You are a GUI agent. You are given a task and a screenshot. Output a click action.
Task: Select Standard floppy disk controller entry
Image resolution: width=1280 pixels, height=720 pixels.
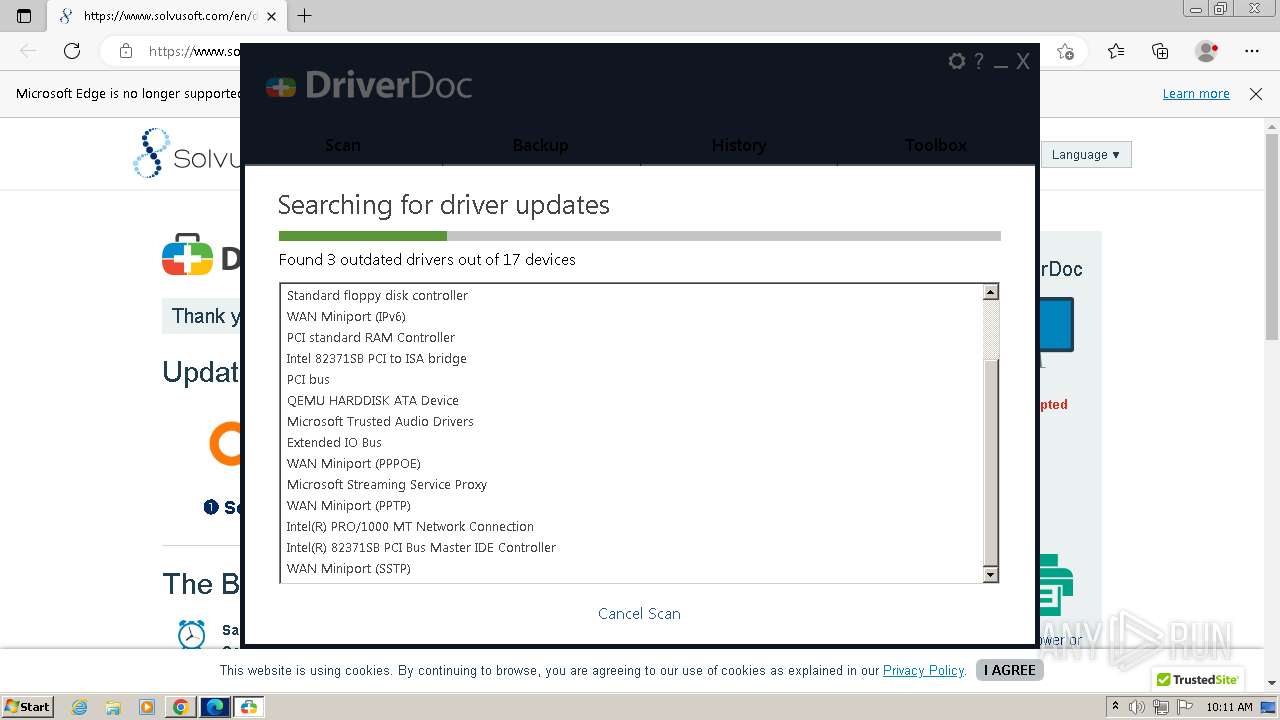pos(377,296)
